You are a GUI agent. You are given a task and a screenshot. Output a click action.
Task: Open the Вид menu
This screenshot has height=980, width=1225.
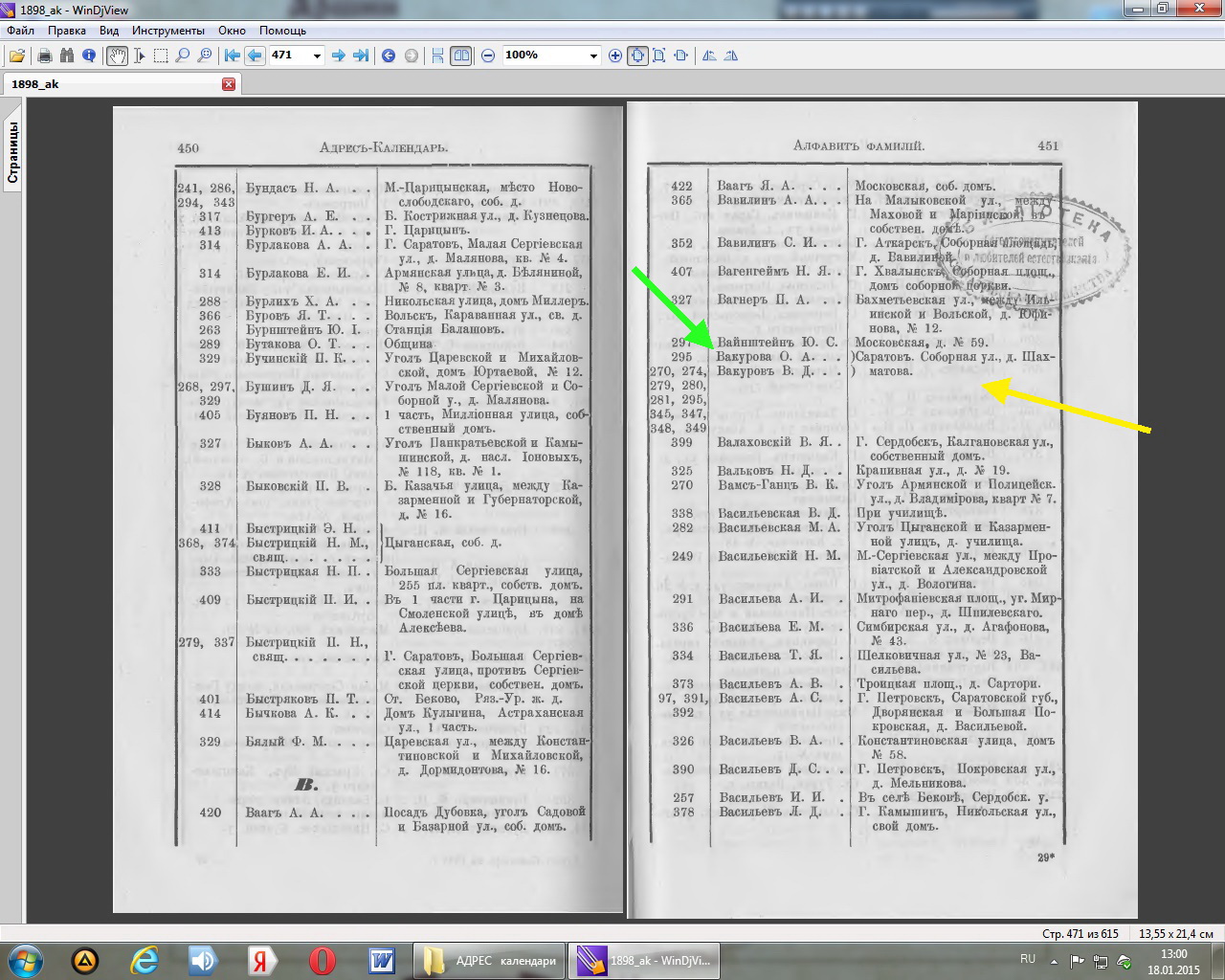[109, 31]
